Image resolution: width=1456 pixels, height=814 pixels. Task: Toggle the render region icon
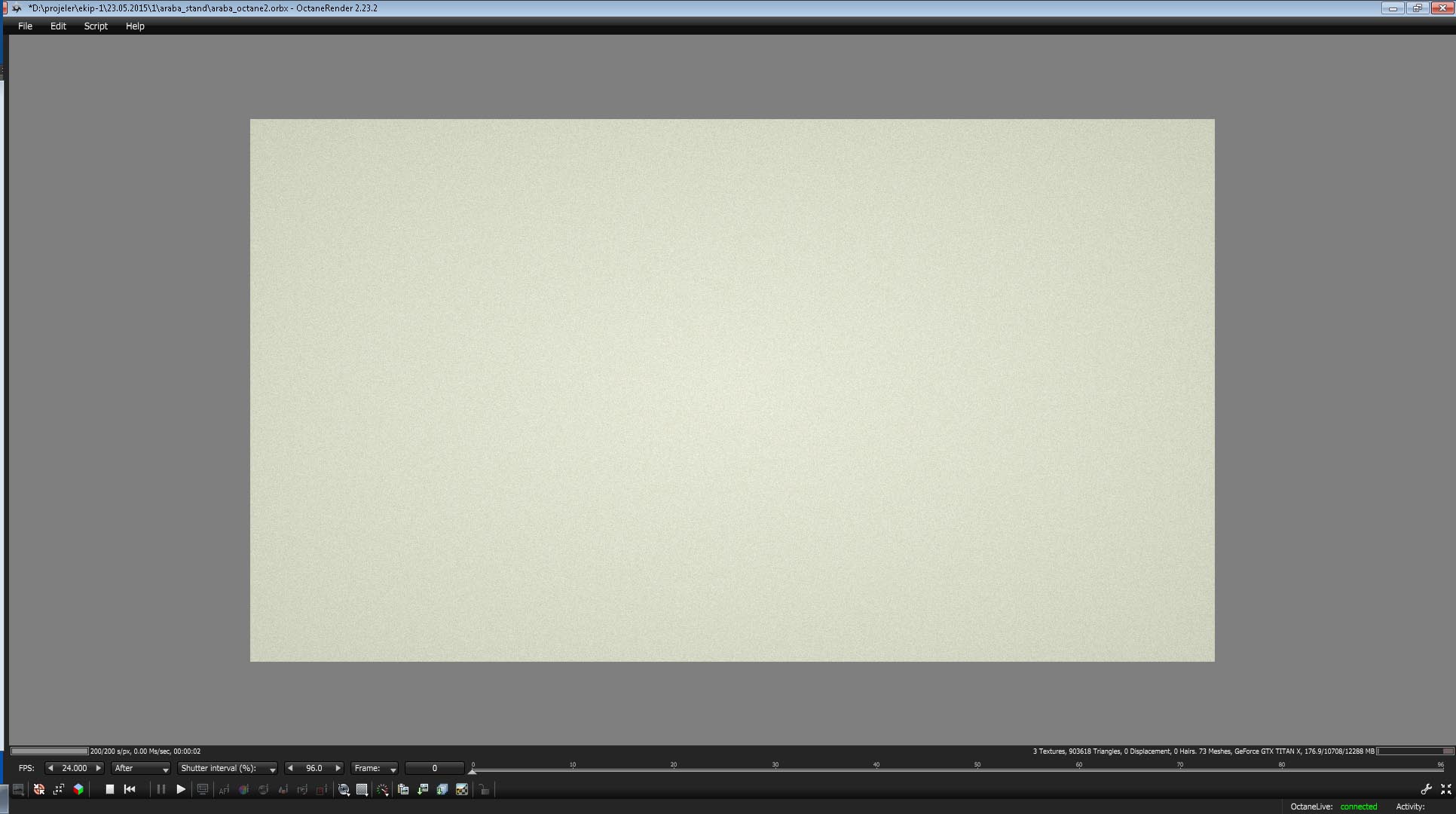coord(322,789)
